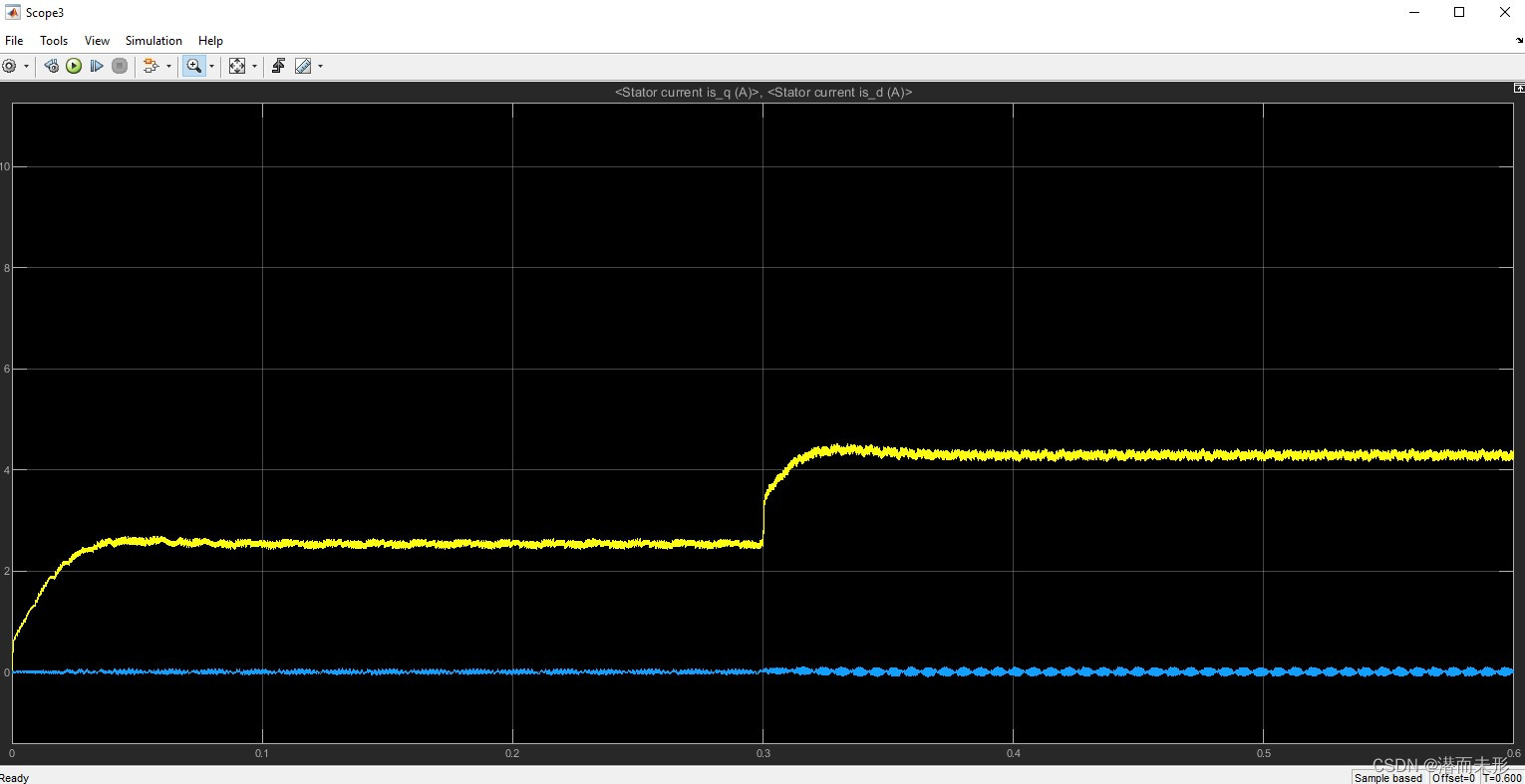
Task: Open the View menu
Action: (96, 41)
